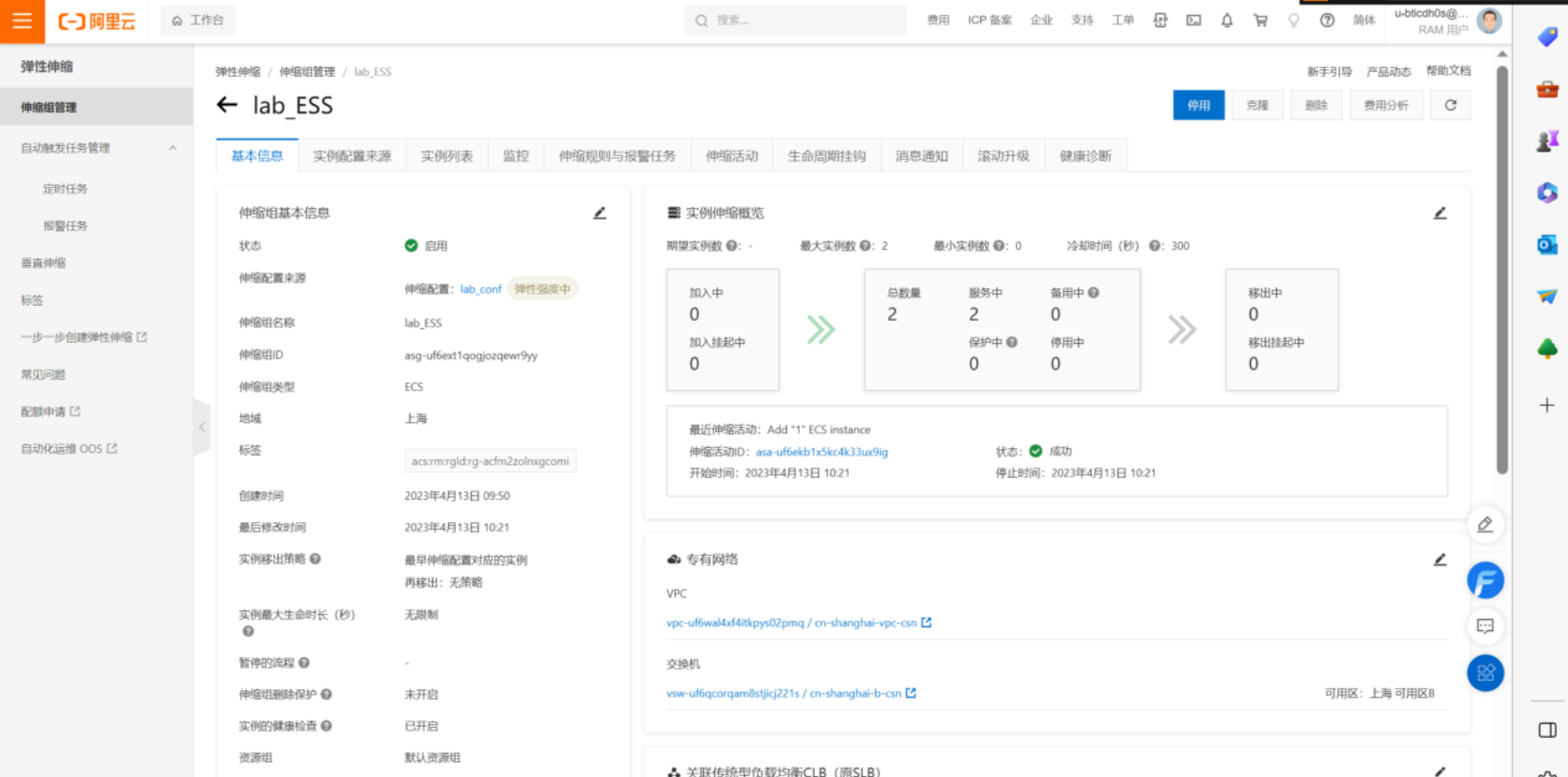Open the 伸缩活动 tab
The width and height of the screenshot is (1568, 777).
click(732, 156)
